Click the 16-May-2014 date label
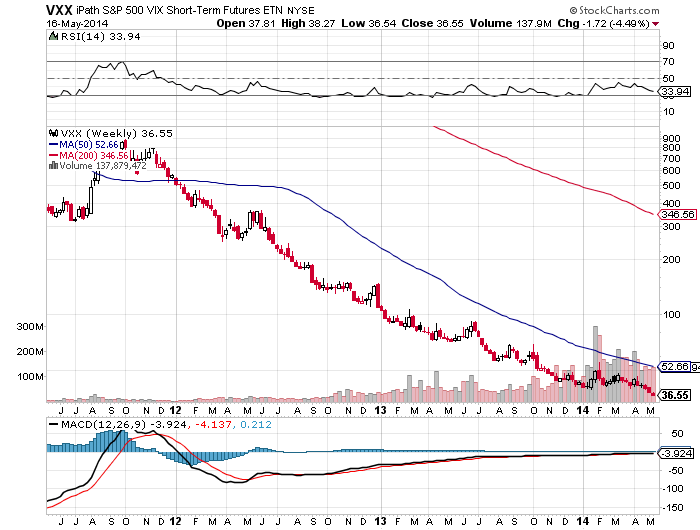700x530 pixels. click(x=77, y=24)
